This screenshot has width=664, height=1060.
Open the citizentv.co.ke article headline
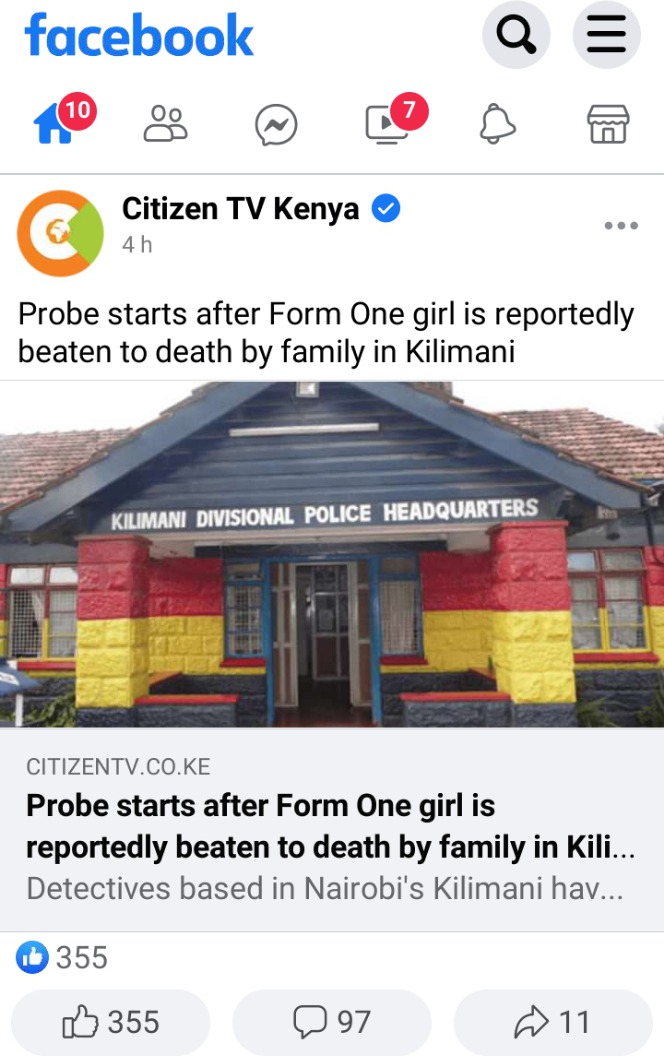[331, 826]
